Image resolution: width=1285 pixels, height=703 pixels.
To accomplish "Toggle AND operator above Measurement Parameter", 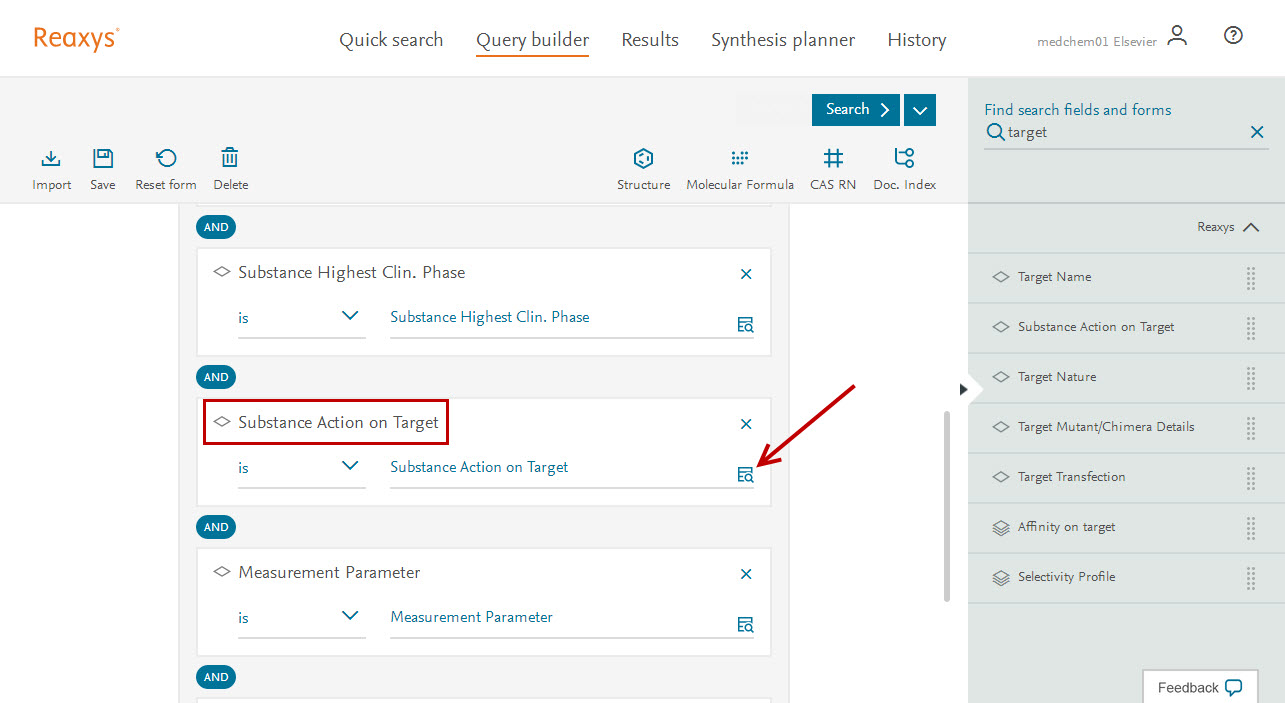I will 216,527.
